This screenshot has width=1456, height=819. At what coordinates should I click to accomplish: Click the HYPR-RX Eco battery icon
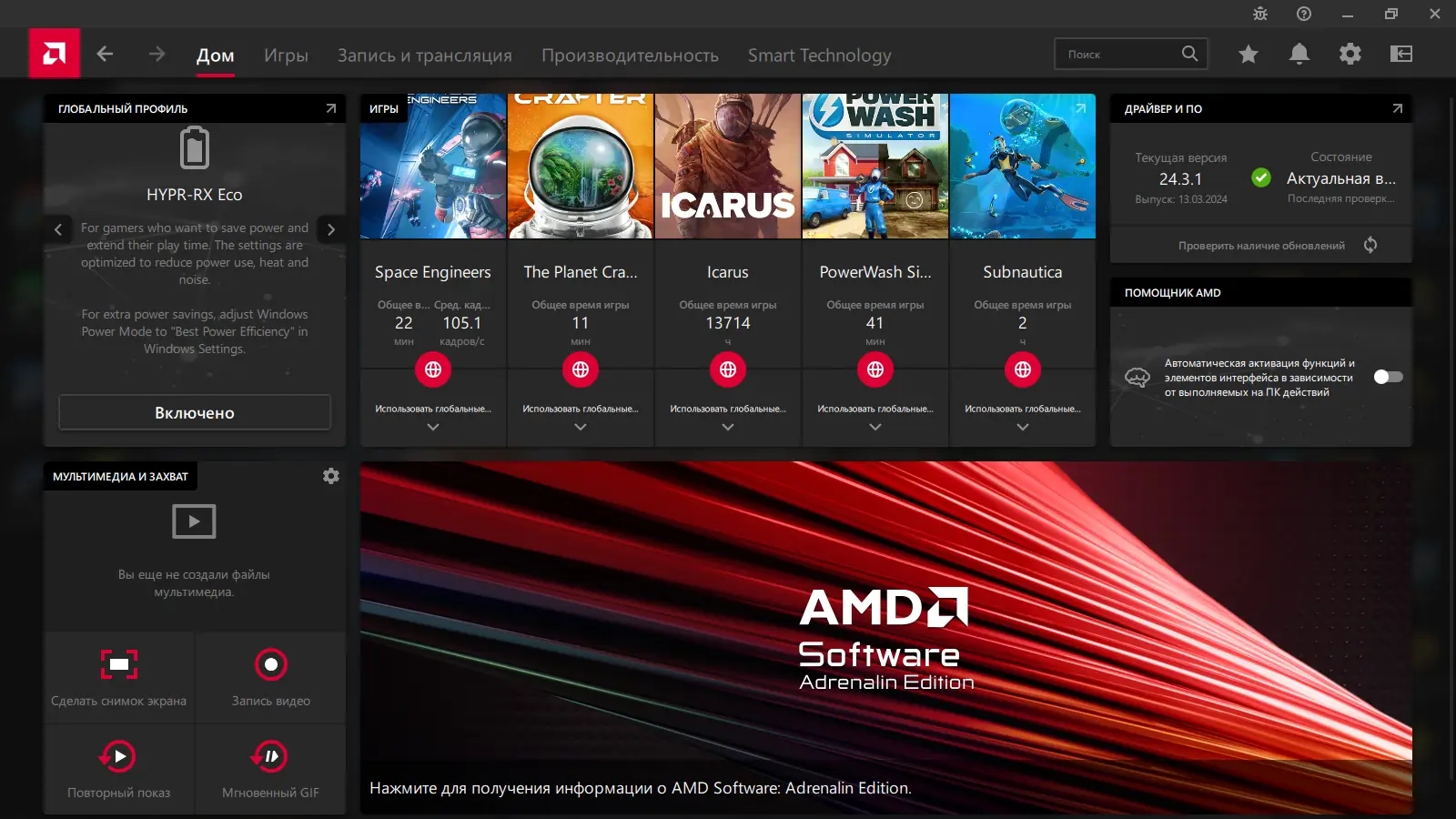195,148
